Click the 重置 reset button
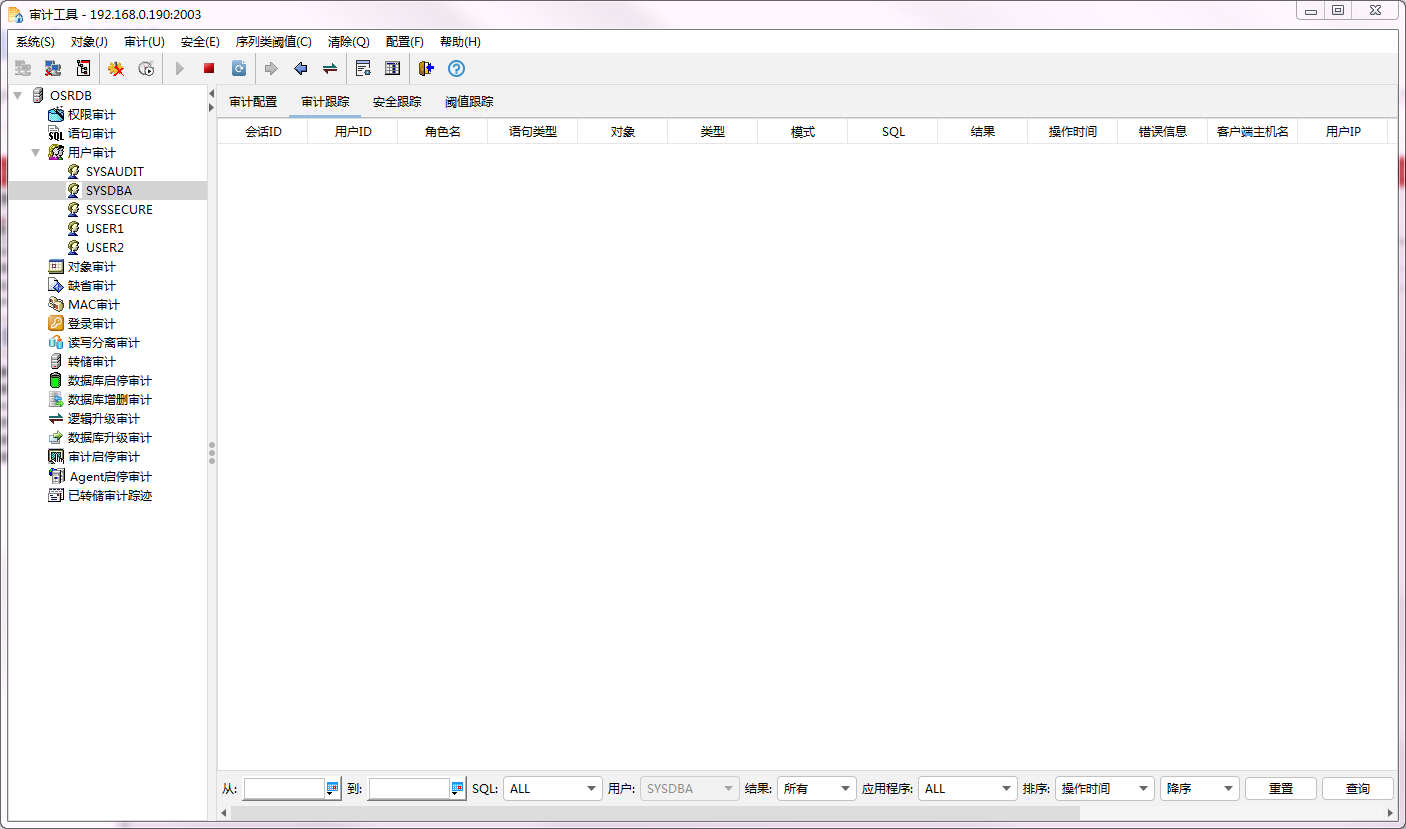1406x829 pixels. tap(1280, 788)
